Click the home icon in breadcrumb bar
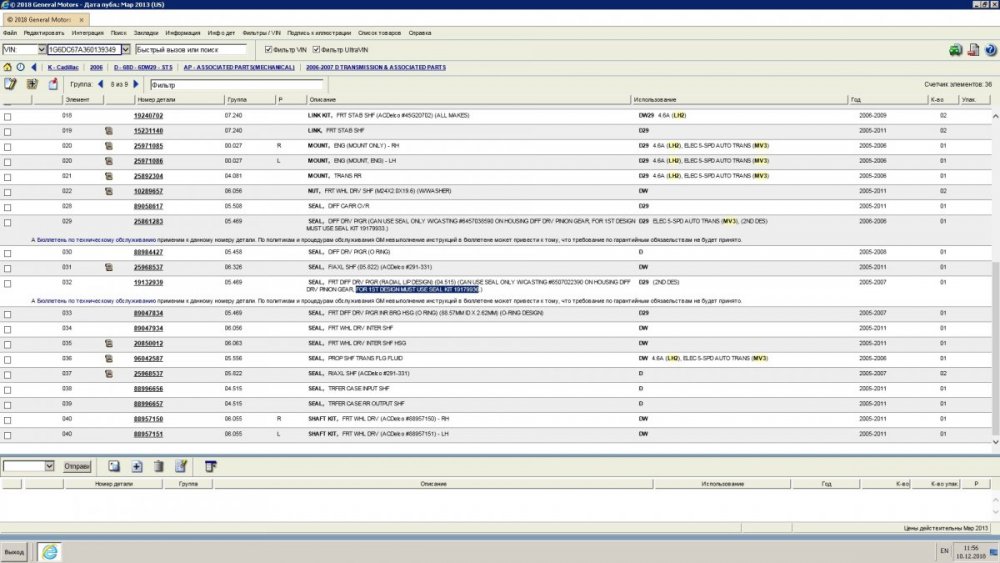 [x=8, y=67]
